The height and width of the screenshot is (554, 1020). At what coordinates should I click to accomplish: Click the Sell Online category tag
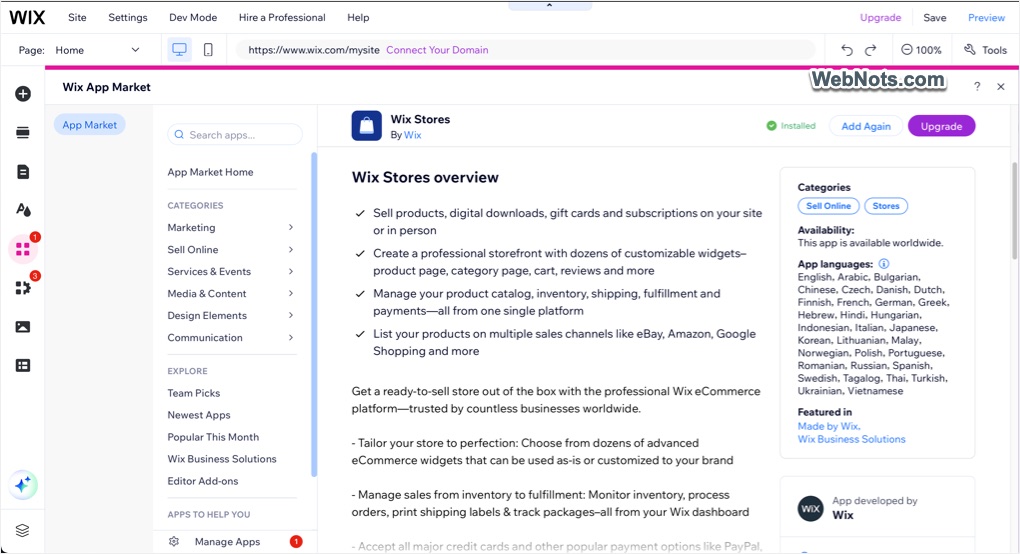(829, 206)
